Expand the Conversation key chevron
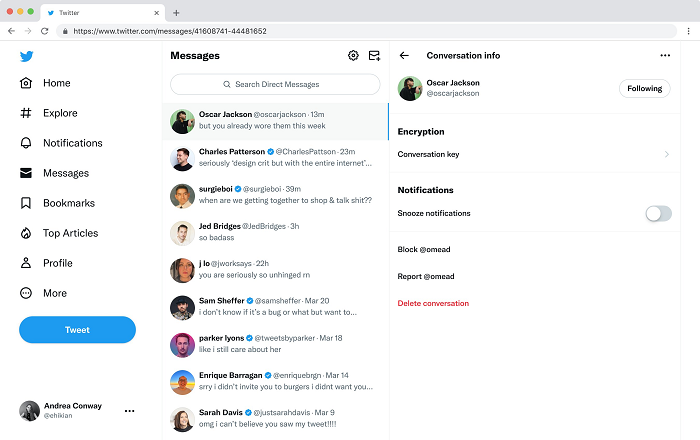This screenshot has height=440, width=700. tap(666, 155)
